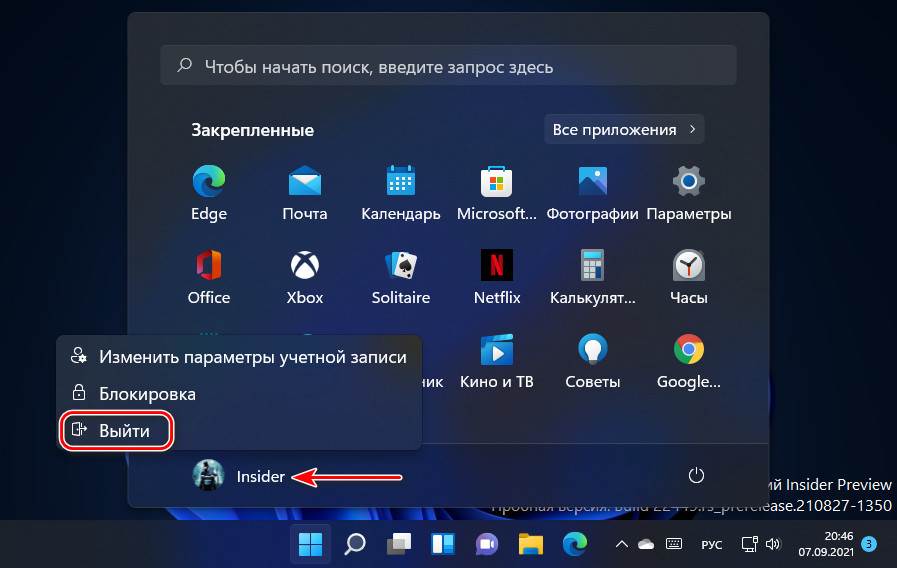The height and width of the screenshot is (568, 897).
Task: Click the Start button on taskbar
Action: (310, 544)
